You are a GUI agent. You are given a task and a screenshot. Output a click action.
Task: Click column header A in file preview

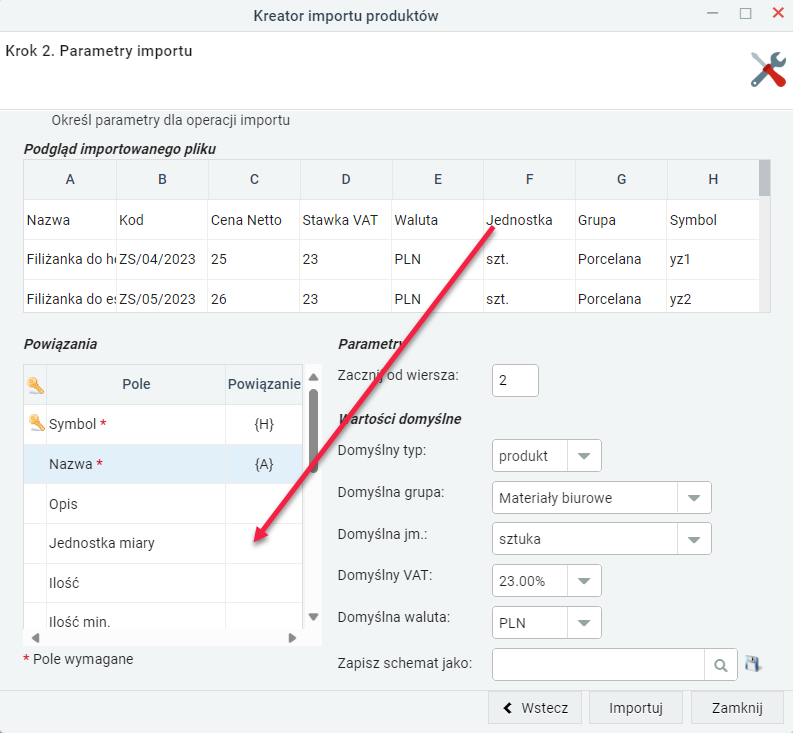click(x=70, y=179)
